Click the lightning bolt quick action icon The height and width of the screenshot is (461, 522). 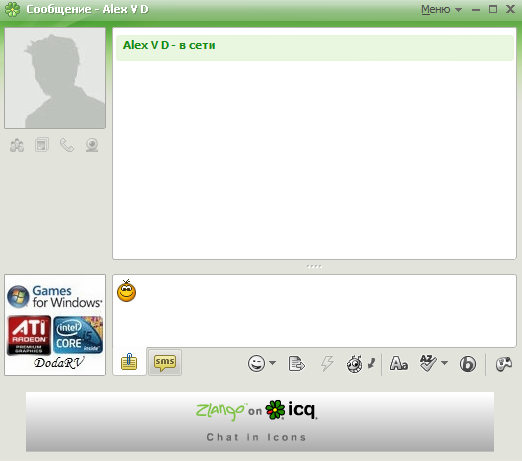click(327, 363)
